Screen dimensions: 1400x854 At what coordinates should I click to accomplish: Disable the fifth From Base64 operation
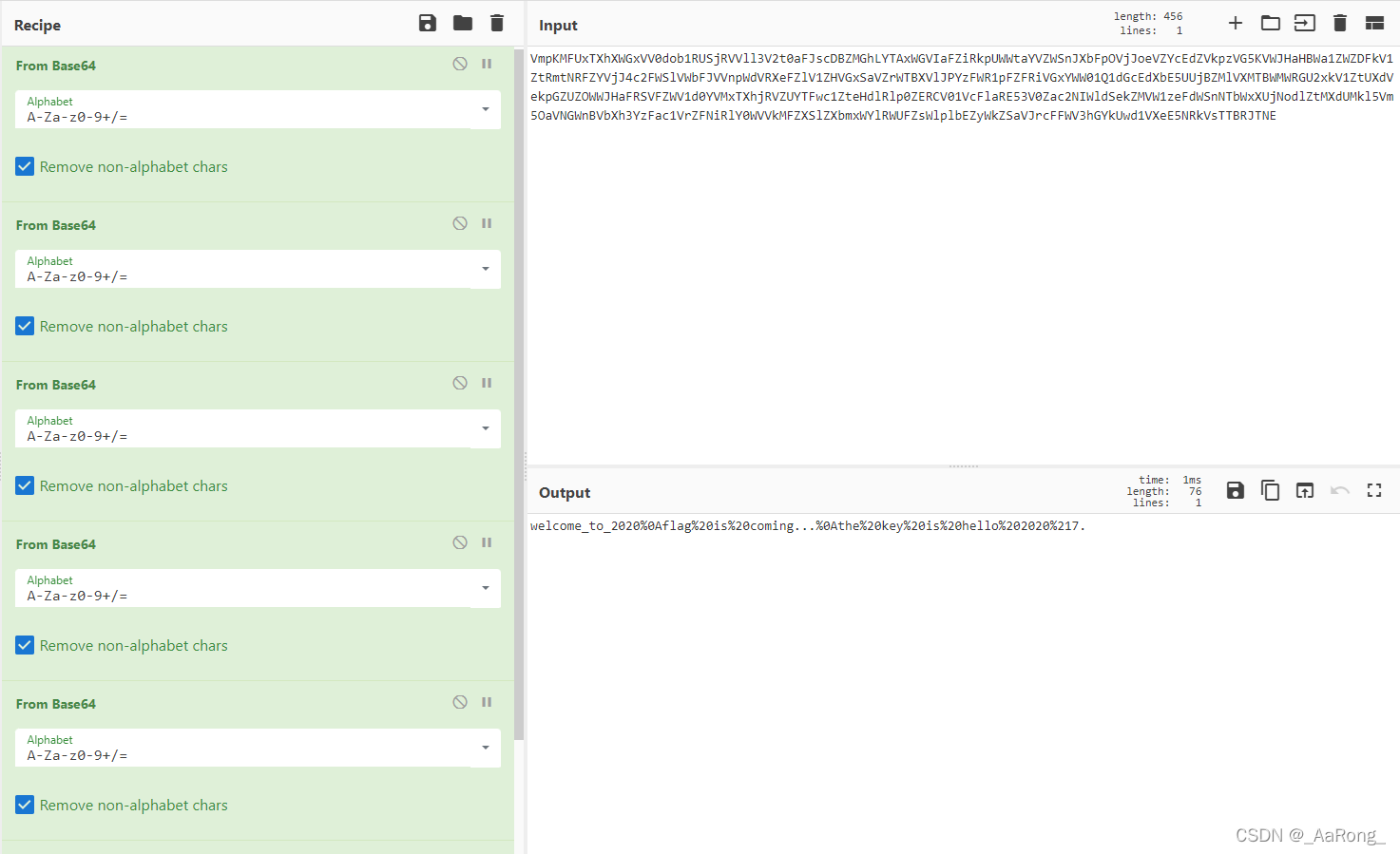[x=460, y=702]
